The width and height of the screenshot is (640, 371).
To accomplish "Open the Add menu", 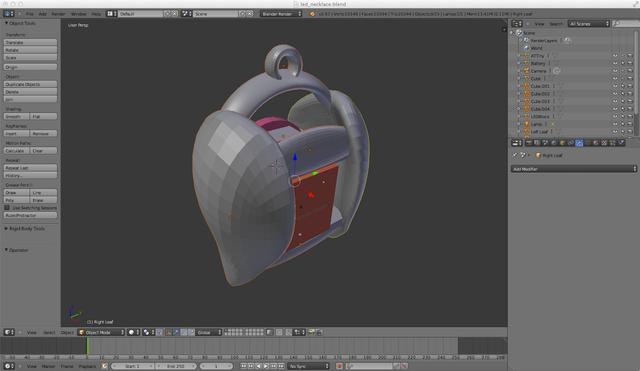I will tap(42, 14).
